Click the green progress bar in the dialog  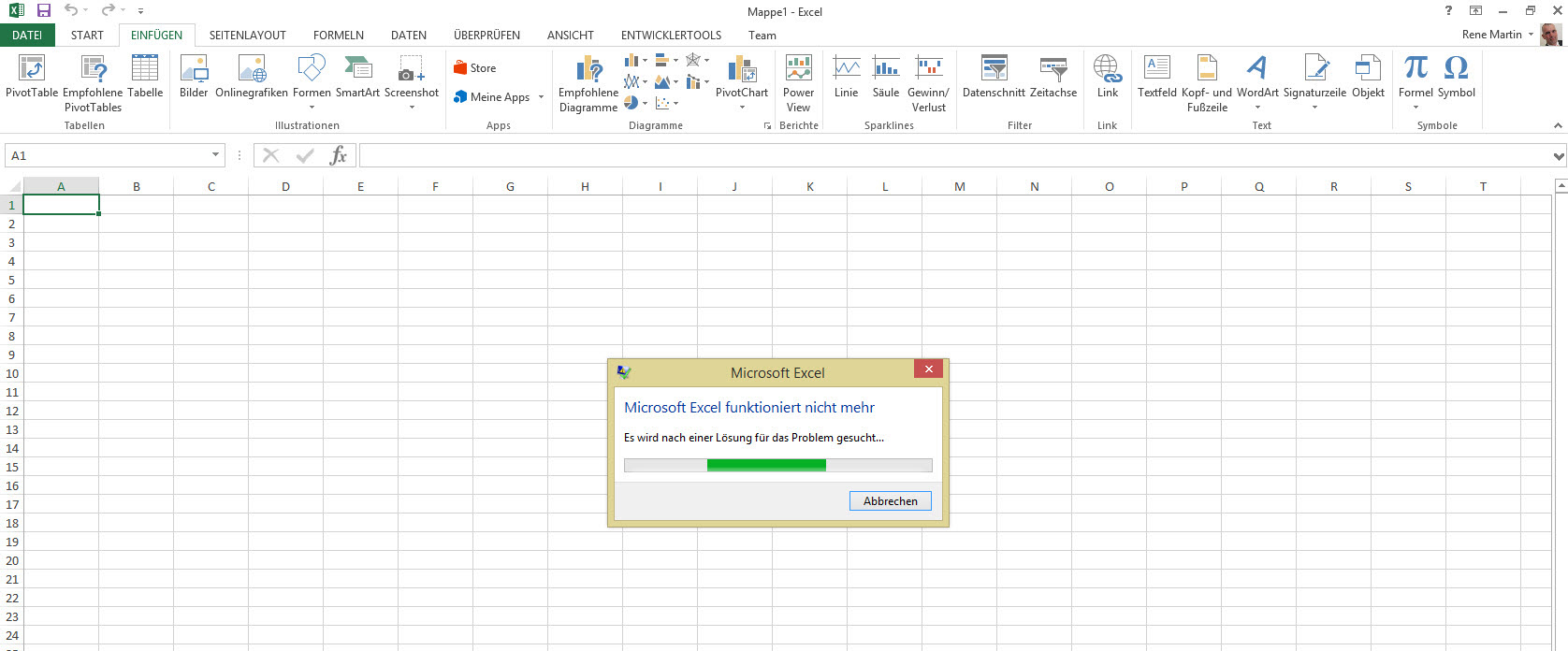point(766,465)
